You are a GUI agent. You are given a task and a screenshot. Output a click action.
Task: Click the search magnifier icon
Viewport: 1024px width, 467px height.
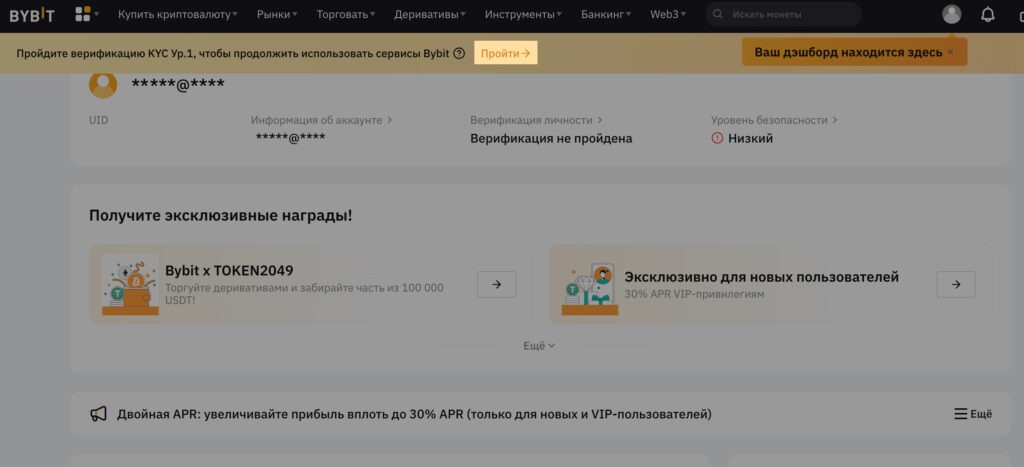718,14
